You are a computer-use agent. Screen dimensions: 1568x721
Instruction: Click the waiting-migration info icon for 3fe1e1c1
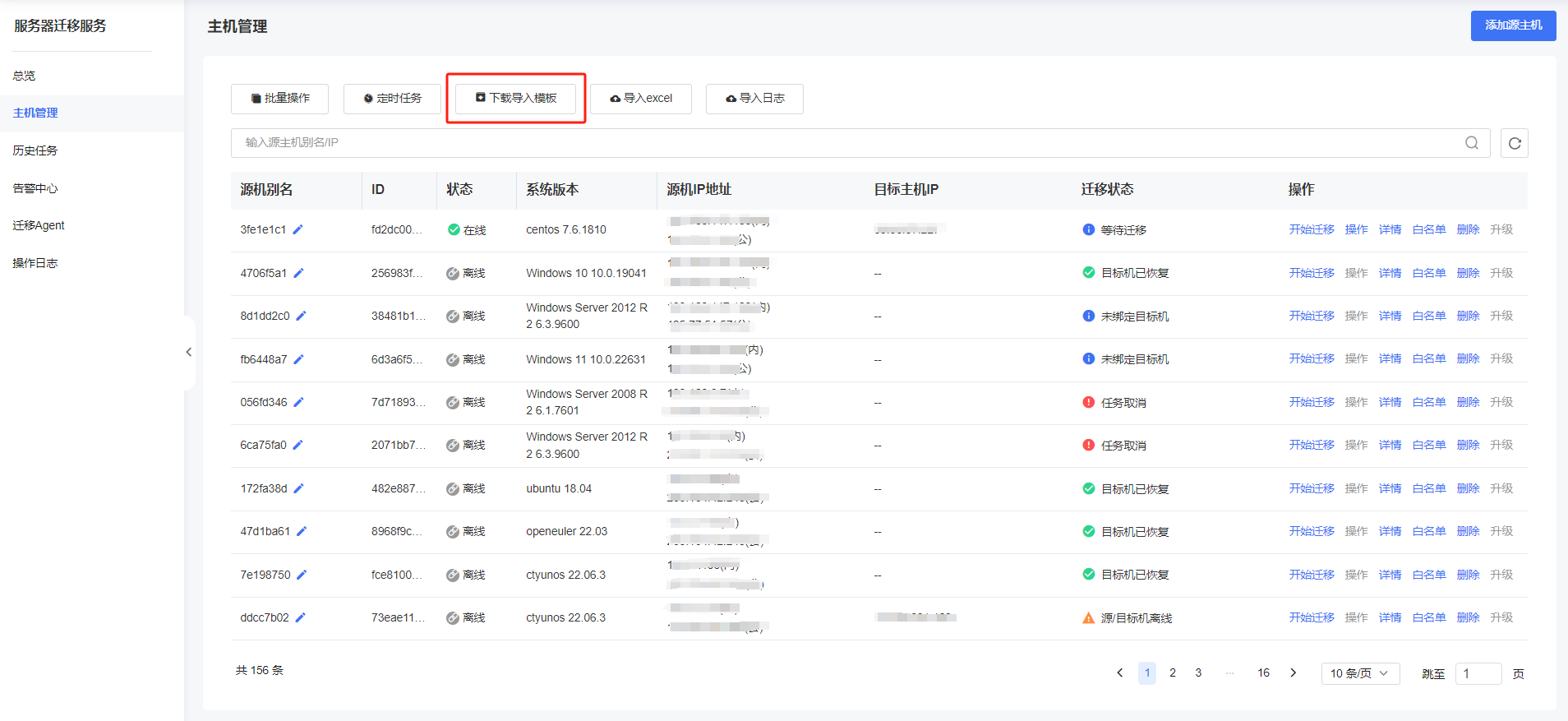(1088, 229)
